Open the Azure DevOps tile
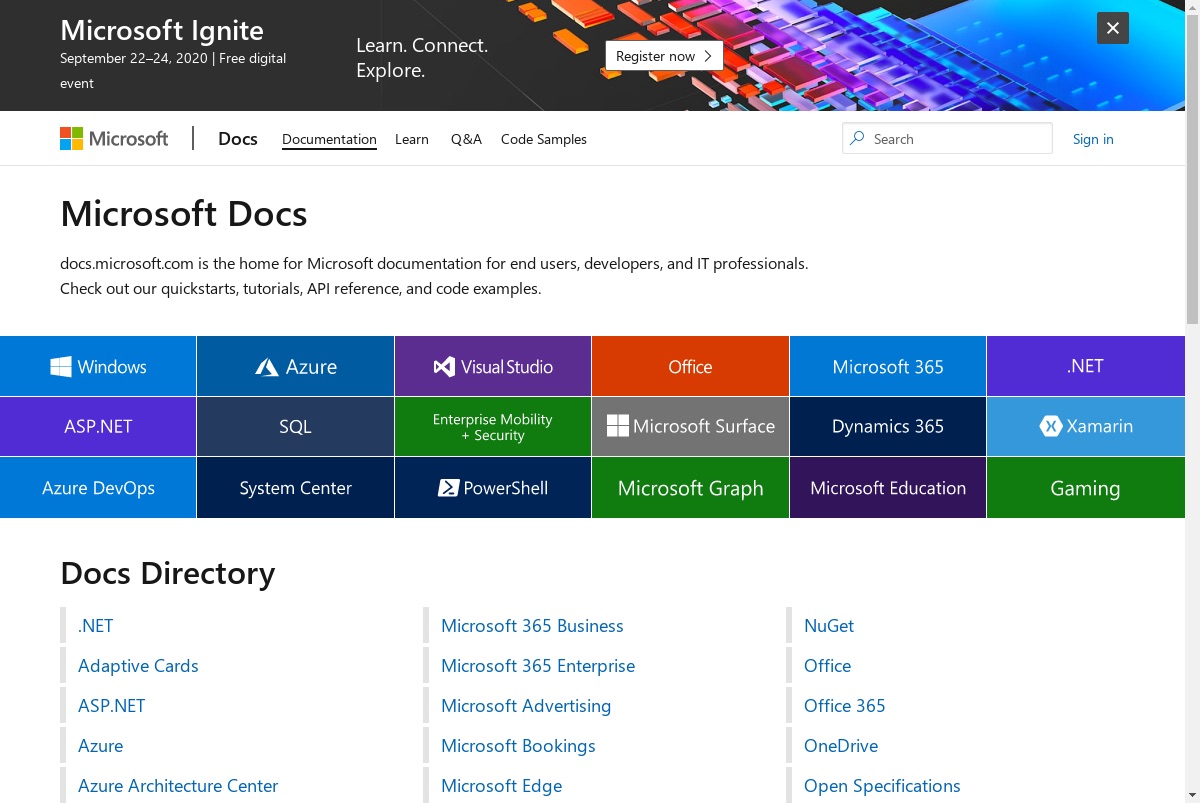The image size is (1200, 803). [x=98, y=488]
